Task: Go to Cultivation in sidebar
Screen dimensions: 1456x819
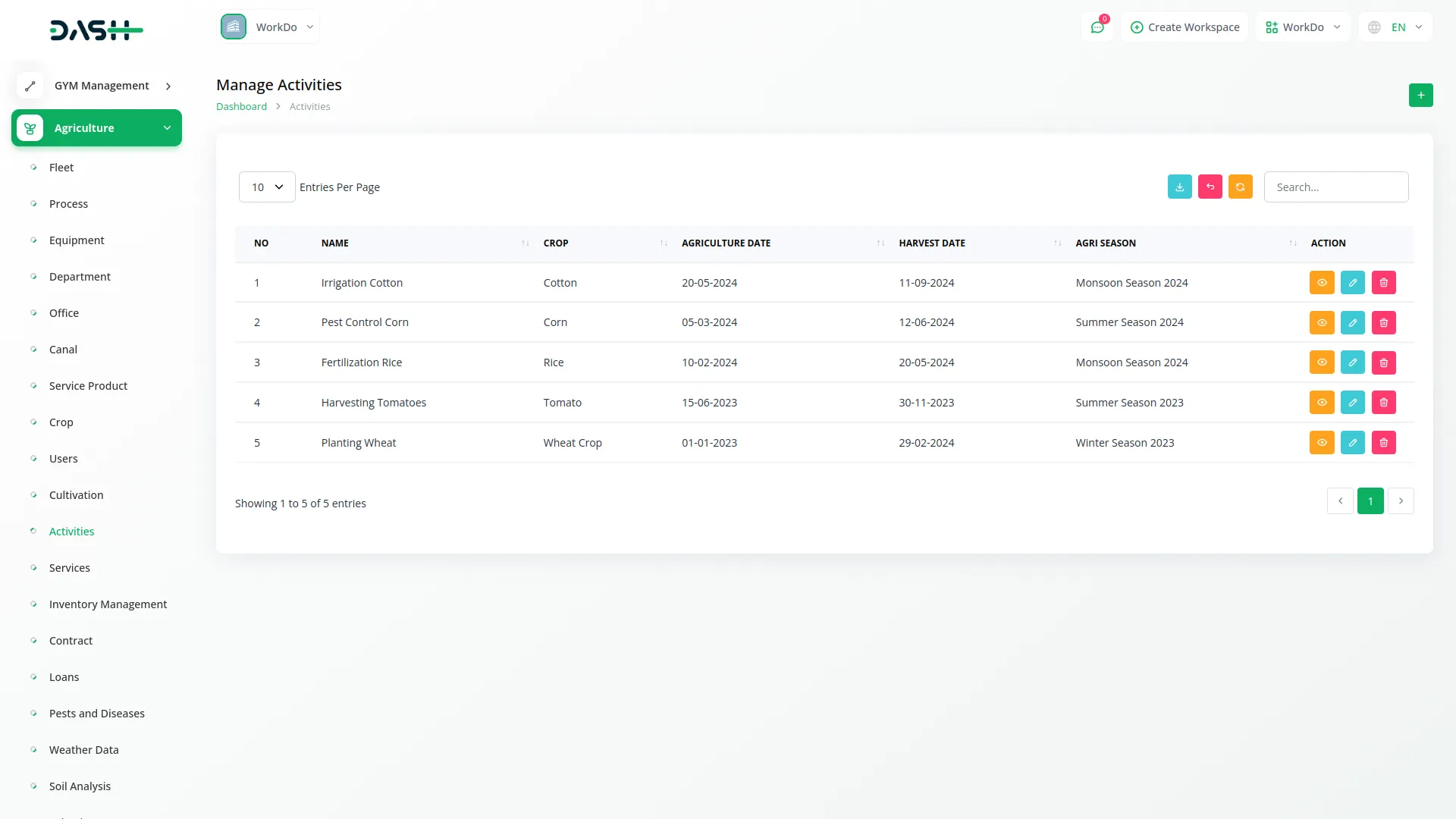Action: [x=76, y=495]
